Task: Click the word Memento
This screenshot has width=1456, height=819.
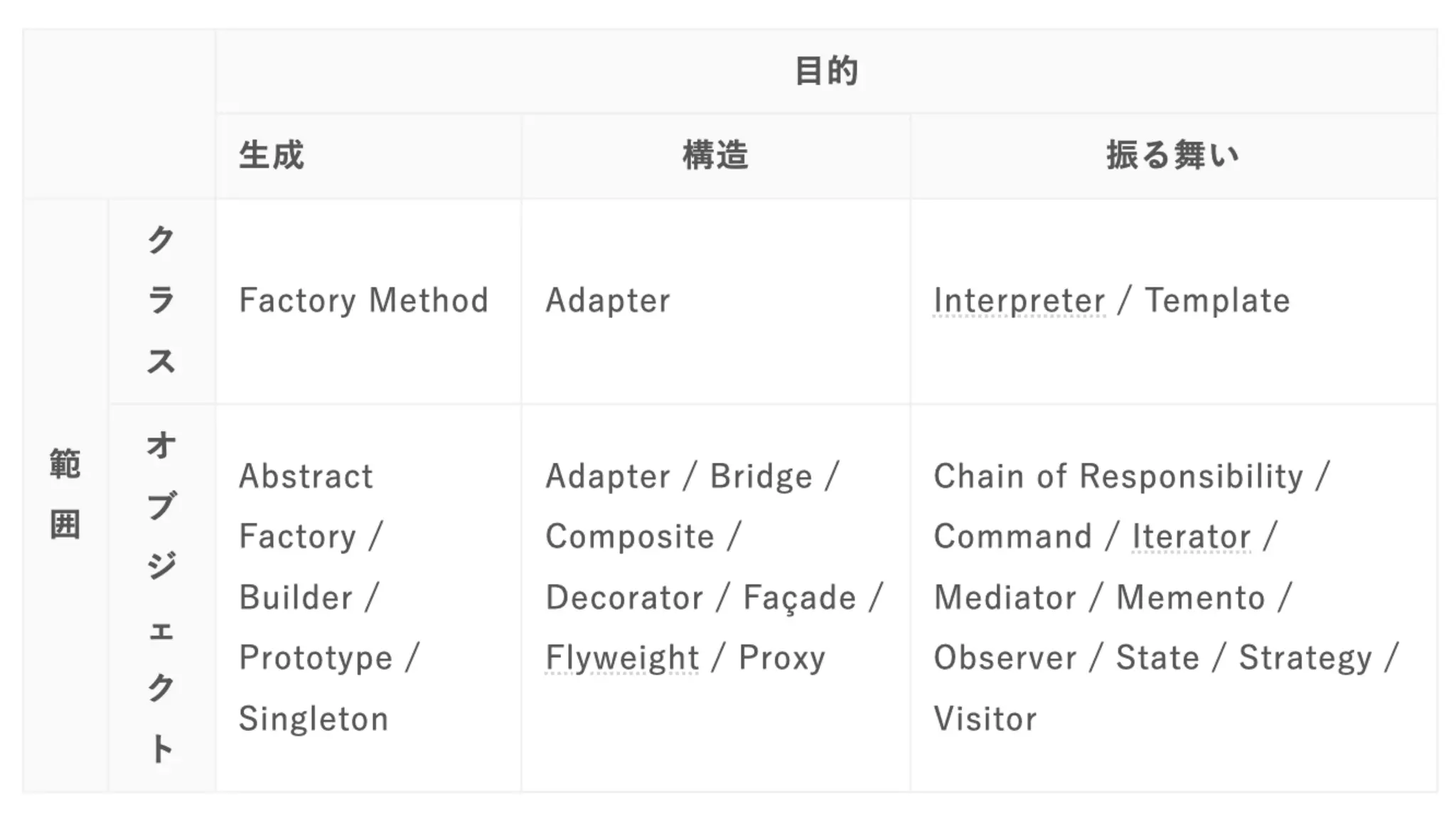Action: (x=1191, y=598)
